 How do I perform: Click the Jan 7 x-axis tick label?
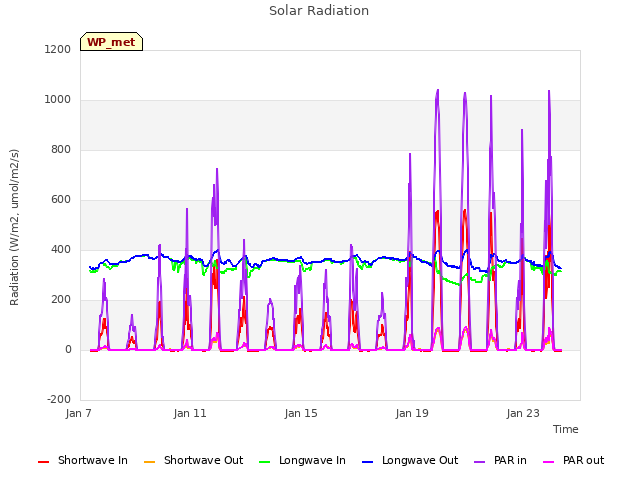click(x=78, y=413)
